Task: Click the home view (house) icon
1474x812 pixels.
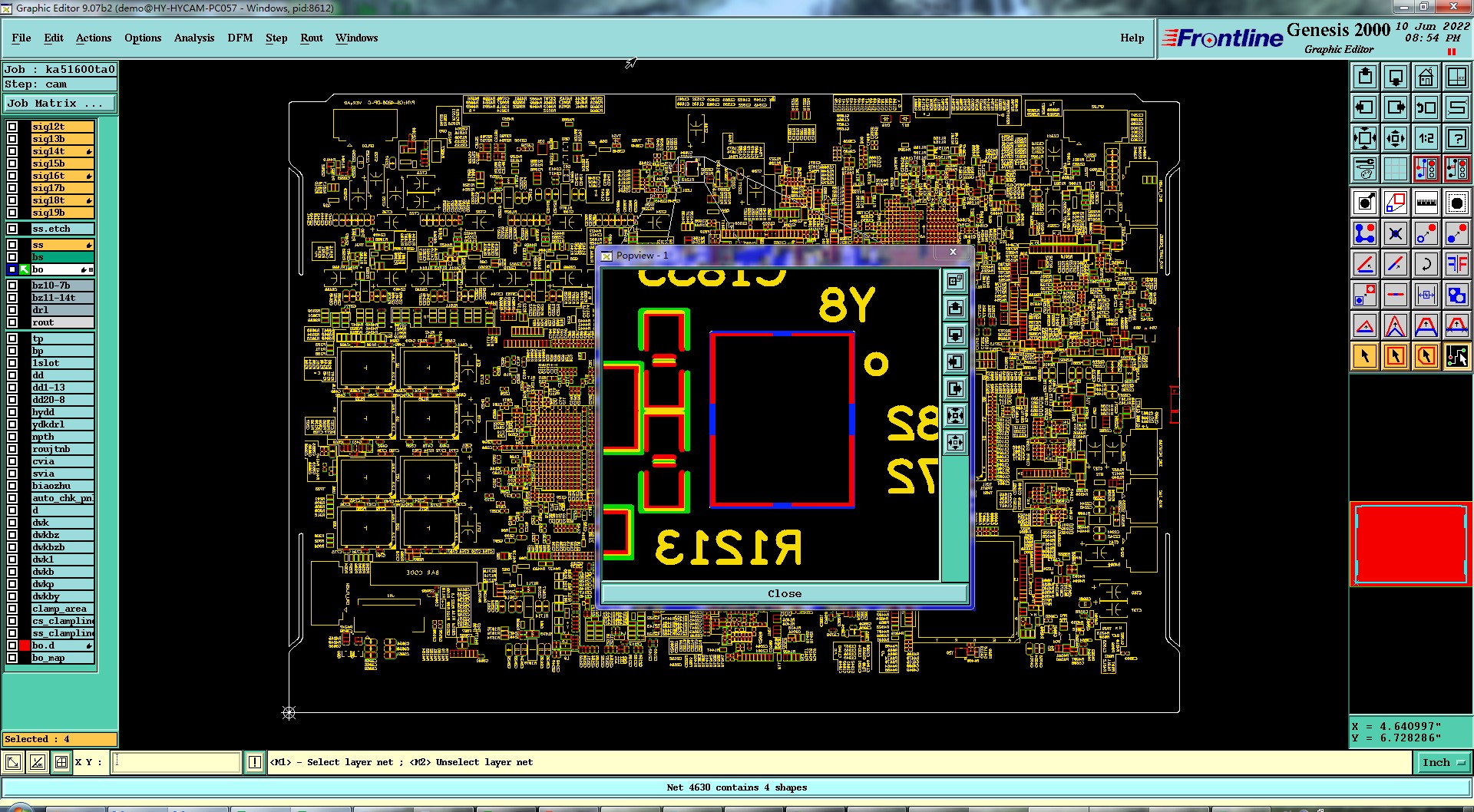Action: coord(1426,77)
